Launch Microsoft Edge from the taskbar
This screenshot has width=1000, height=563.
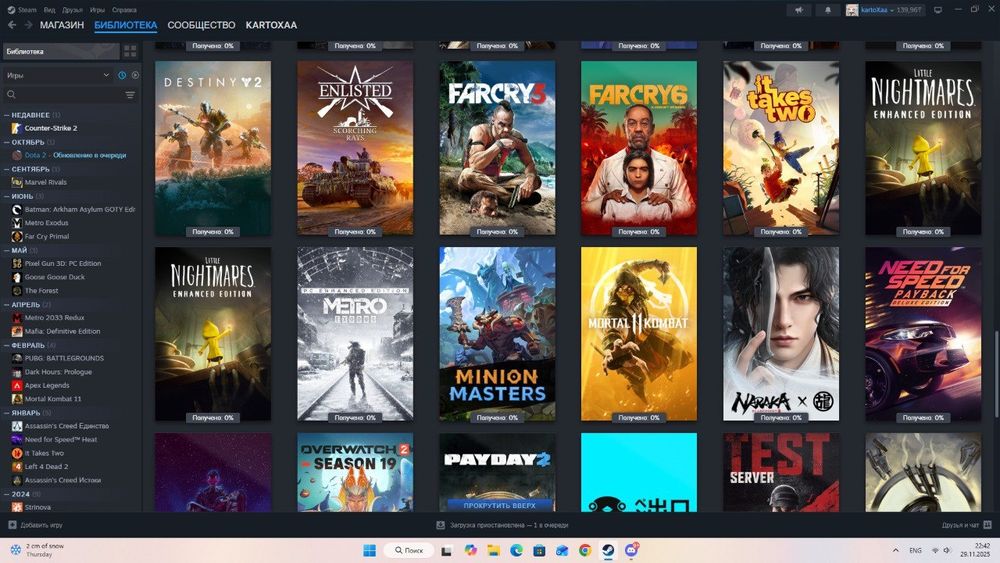(517, 550)
